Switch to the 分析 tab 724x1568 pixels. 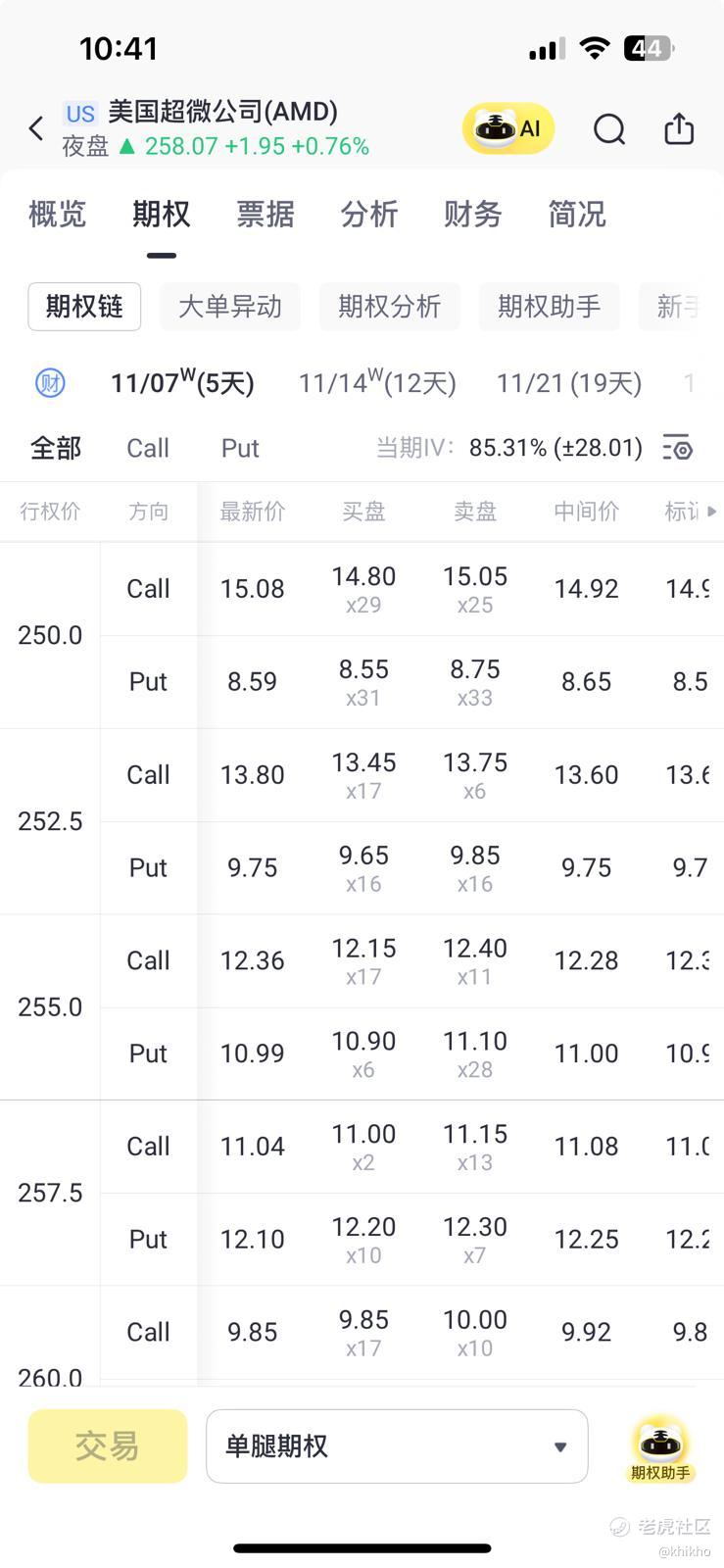[x=369, y=214]
